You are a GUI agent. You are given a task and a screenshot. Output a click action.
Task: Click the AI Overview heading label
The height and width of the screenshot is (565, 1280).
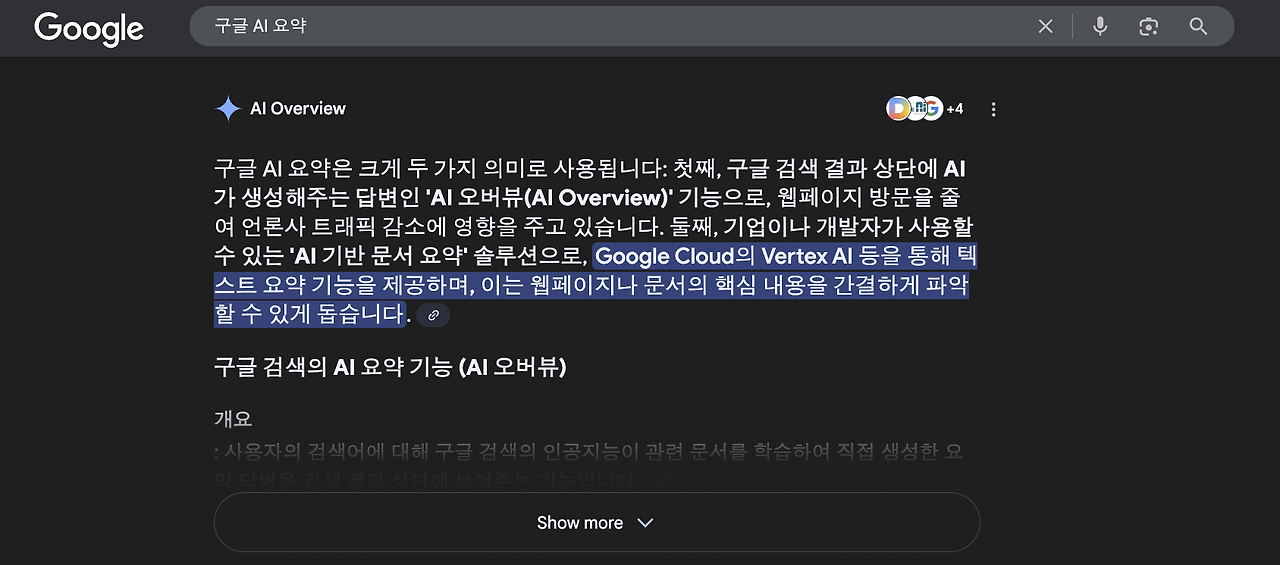pos(298,109)
